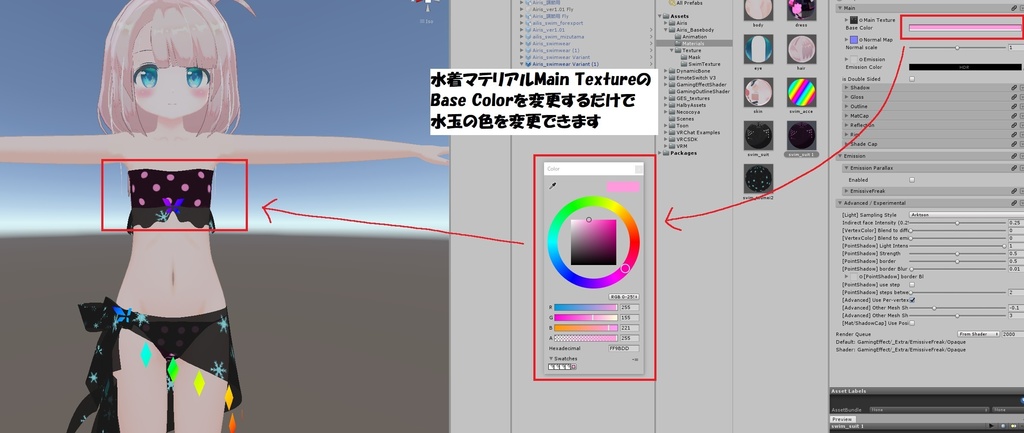Click the Hexadecimal color field

click(x=624, y=349)
